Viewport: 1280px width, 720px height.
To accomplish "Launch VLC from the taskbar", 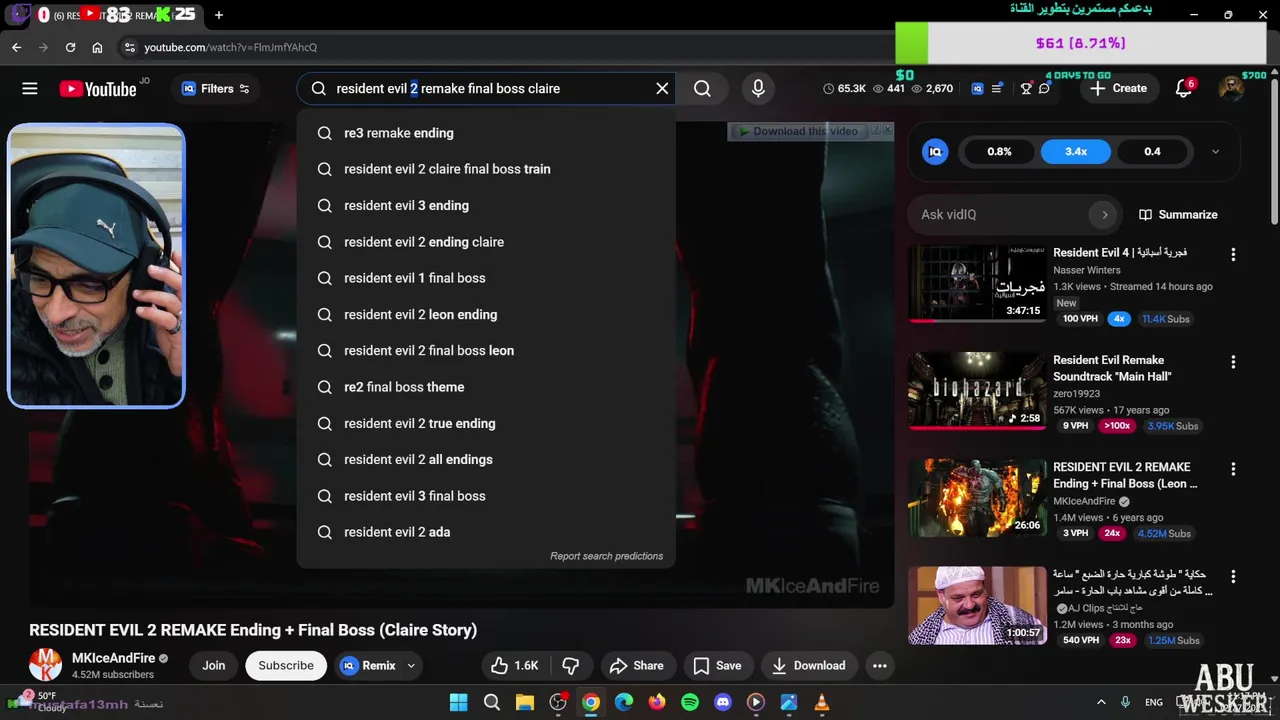I will tap(822, 703).
